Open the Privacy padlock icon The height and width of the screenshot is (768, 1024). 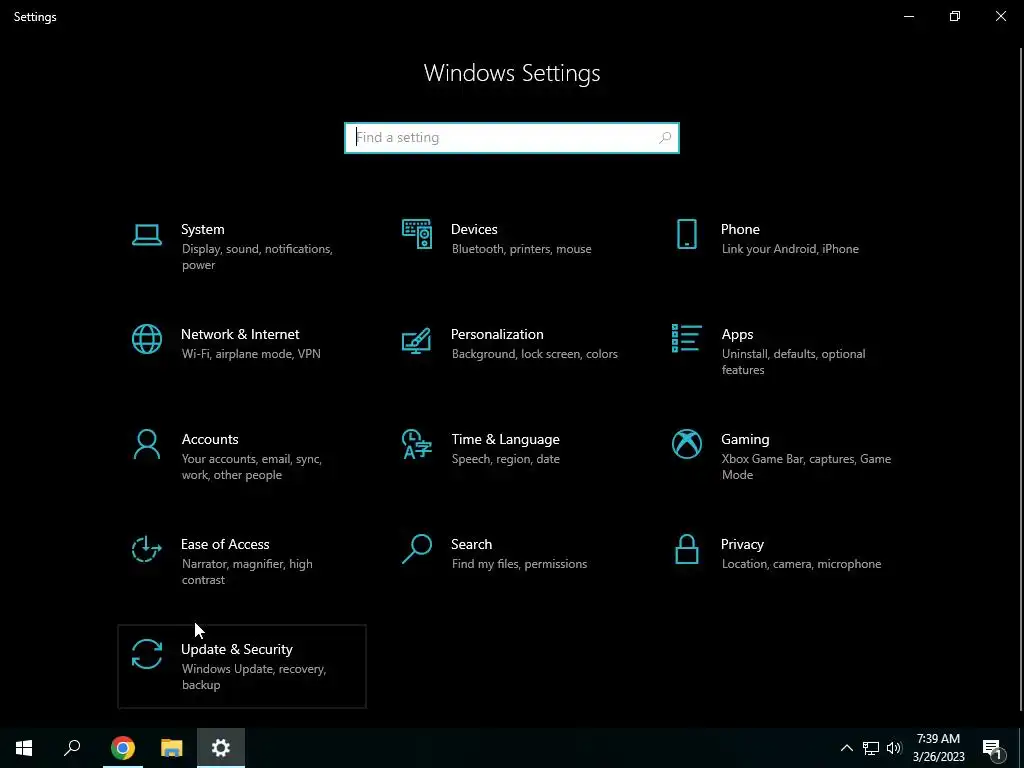point(686,549)
